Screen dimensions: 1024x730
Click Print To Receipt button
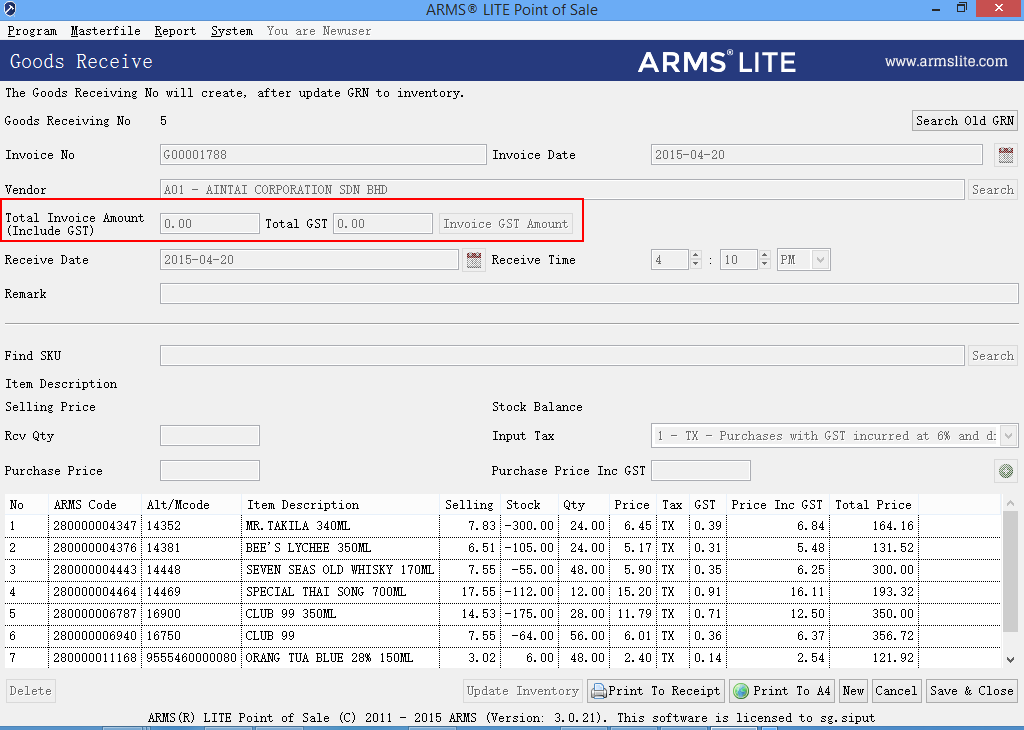[x=656, y=691]
